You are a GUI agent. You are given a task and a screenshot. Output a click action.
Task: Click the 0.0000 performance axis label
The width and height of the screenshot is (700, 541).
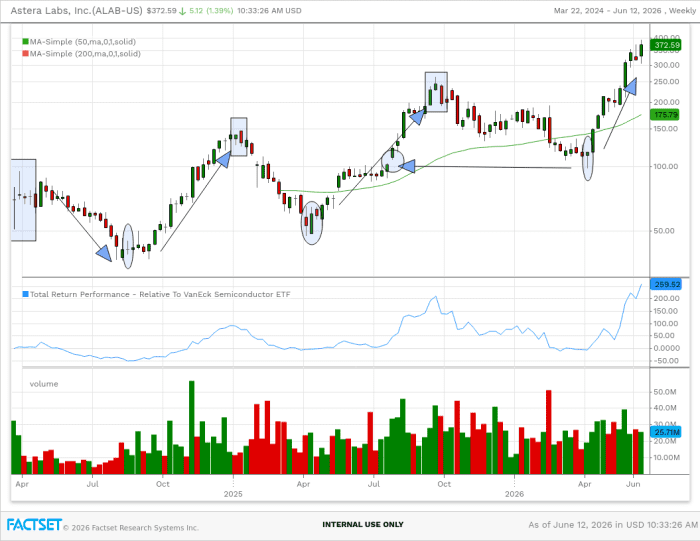click(667, 348)
